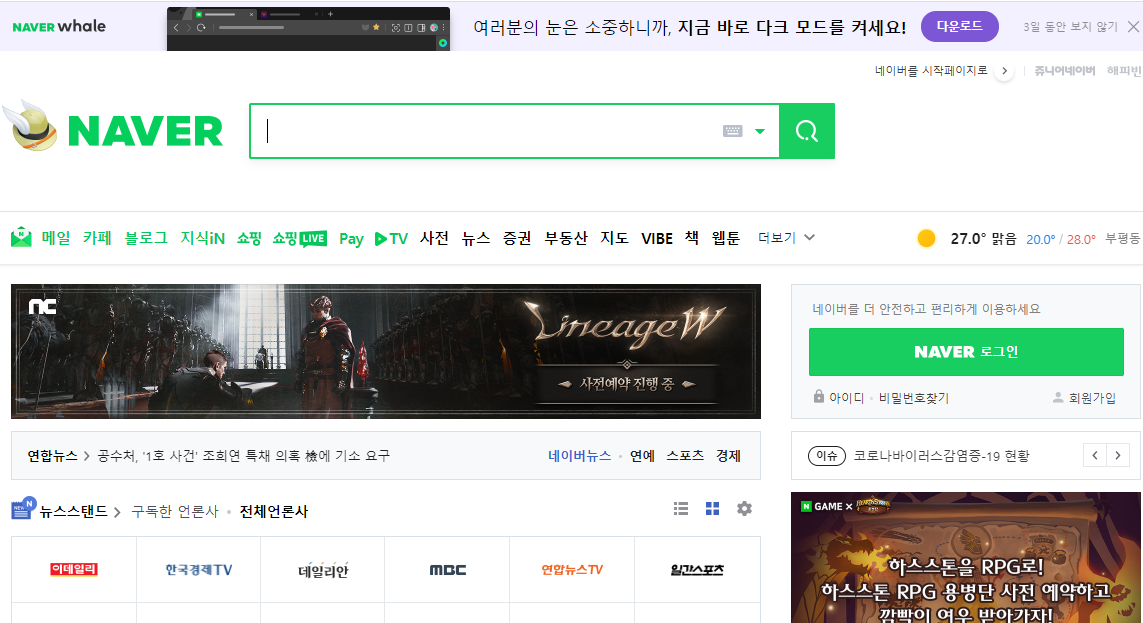Click the MBC publisher logo
This screenshot has height=623, width=1143.
pos(448,570)
